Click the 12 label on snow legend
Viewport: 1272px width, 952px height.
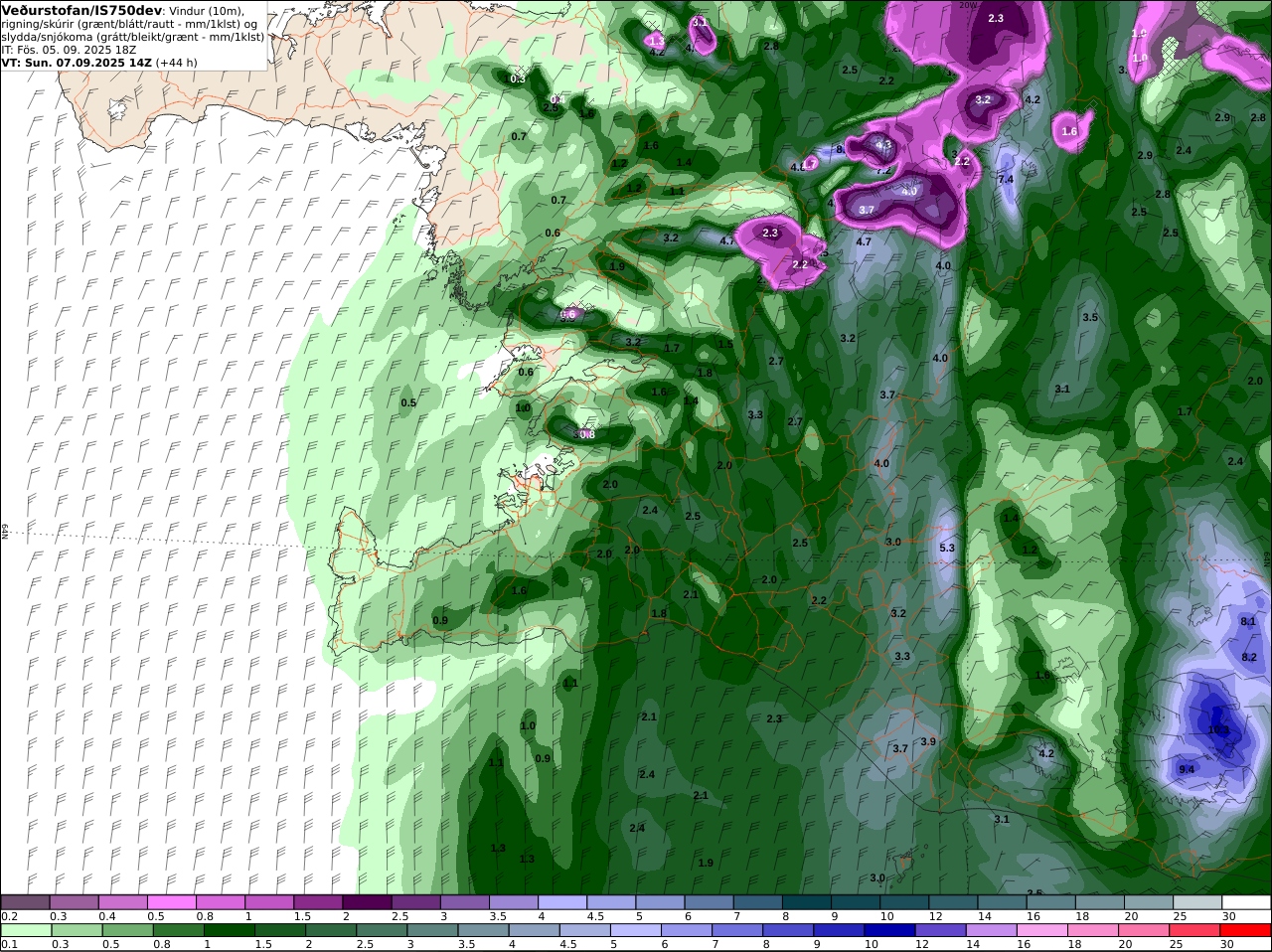click(935, 915)
